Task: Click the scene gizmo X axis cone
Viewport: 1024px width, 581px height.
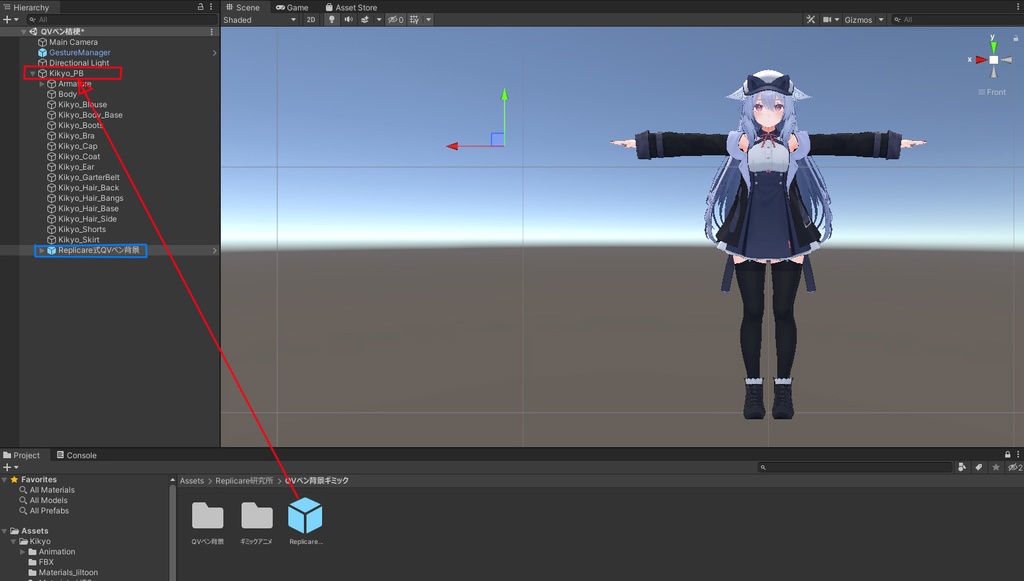Action: coord(982,59)
